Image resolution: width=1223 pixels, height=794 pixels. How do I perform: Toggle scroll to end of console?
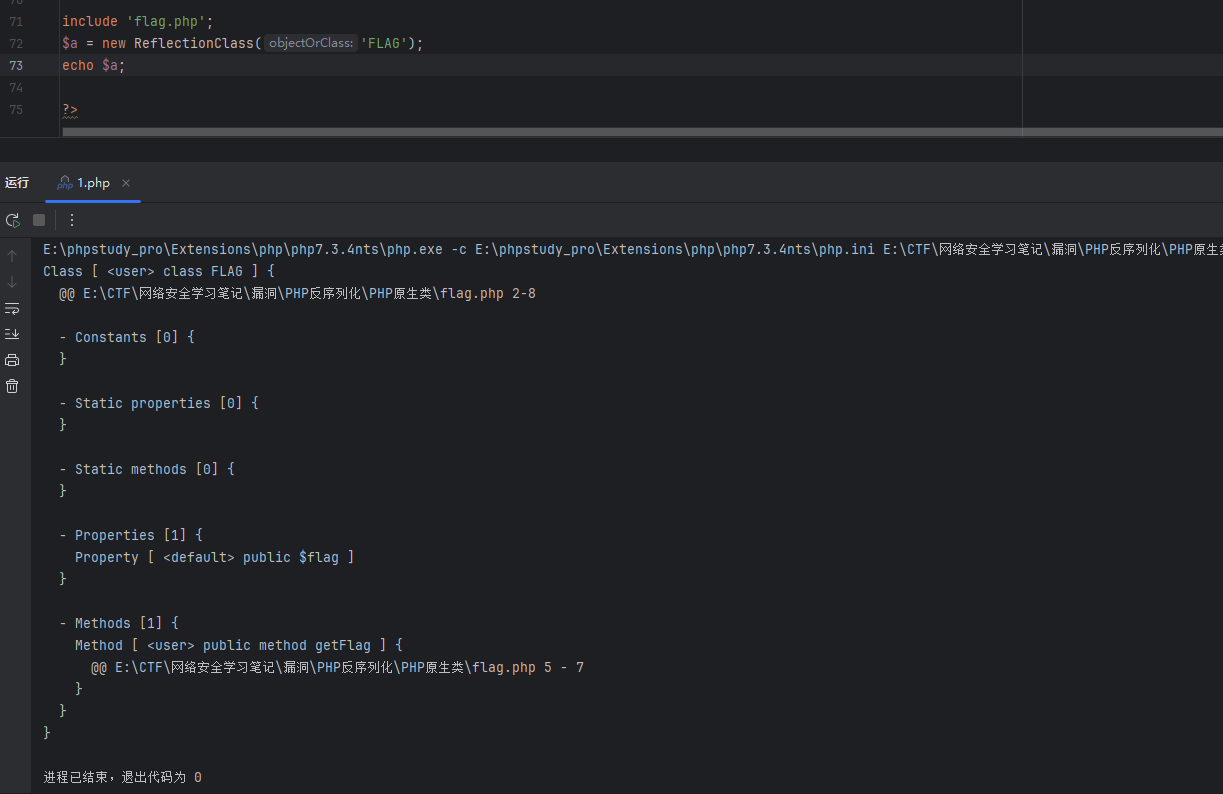(12, 334)
